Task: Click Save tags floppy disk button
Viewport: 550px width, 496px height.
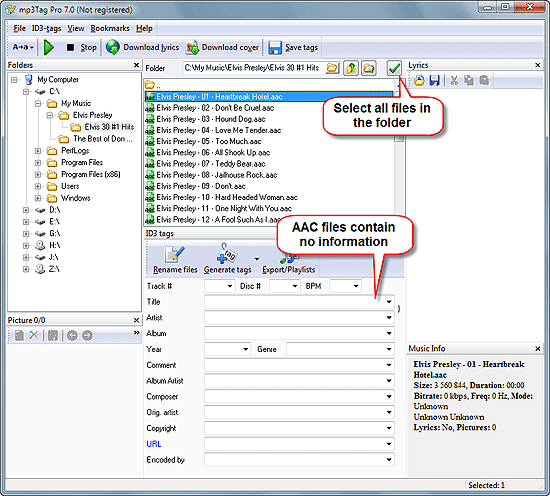Action: click(x=293, y=47)
